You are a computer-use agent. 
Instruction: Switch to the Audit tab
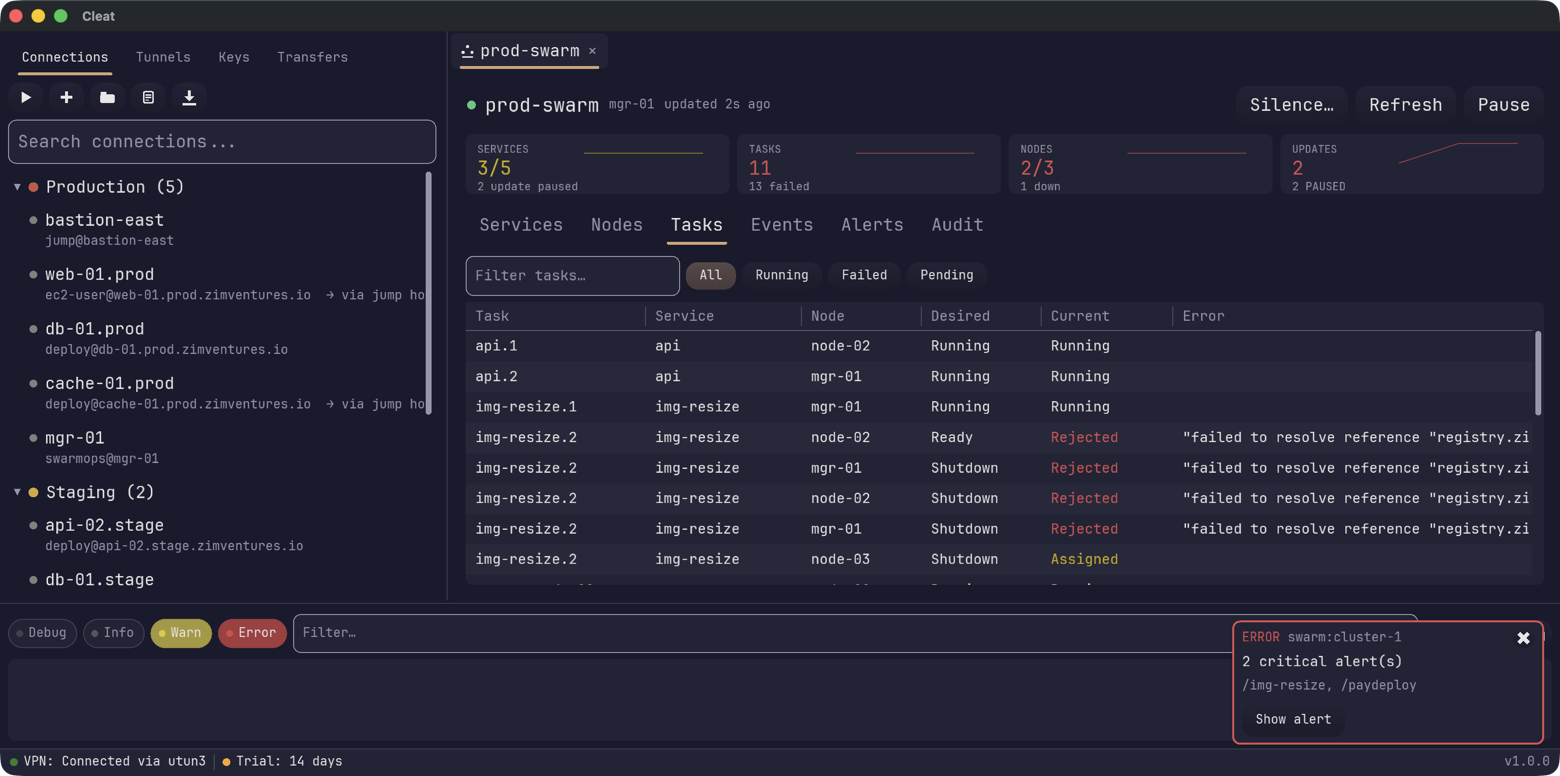pos(958,225)
